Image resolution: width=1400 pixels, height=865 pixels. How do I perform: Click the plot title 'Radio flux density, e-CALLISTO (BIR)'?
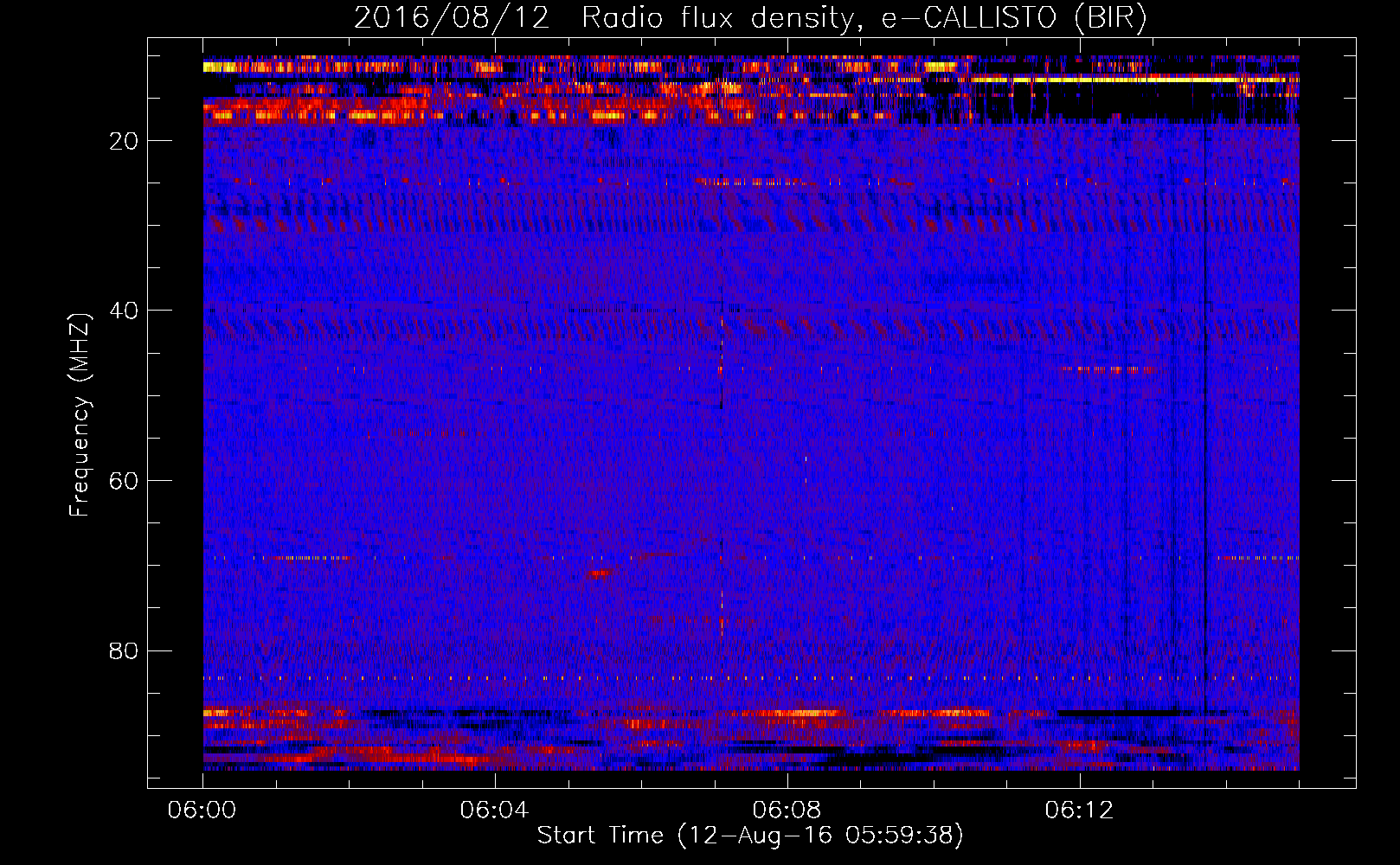864,18
